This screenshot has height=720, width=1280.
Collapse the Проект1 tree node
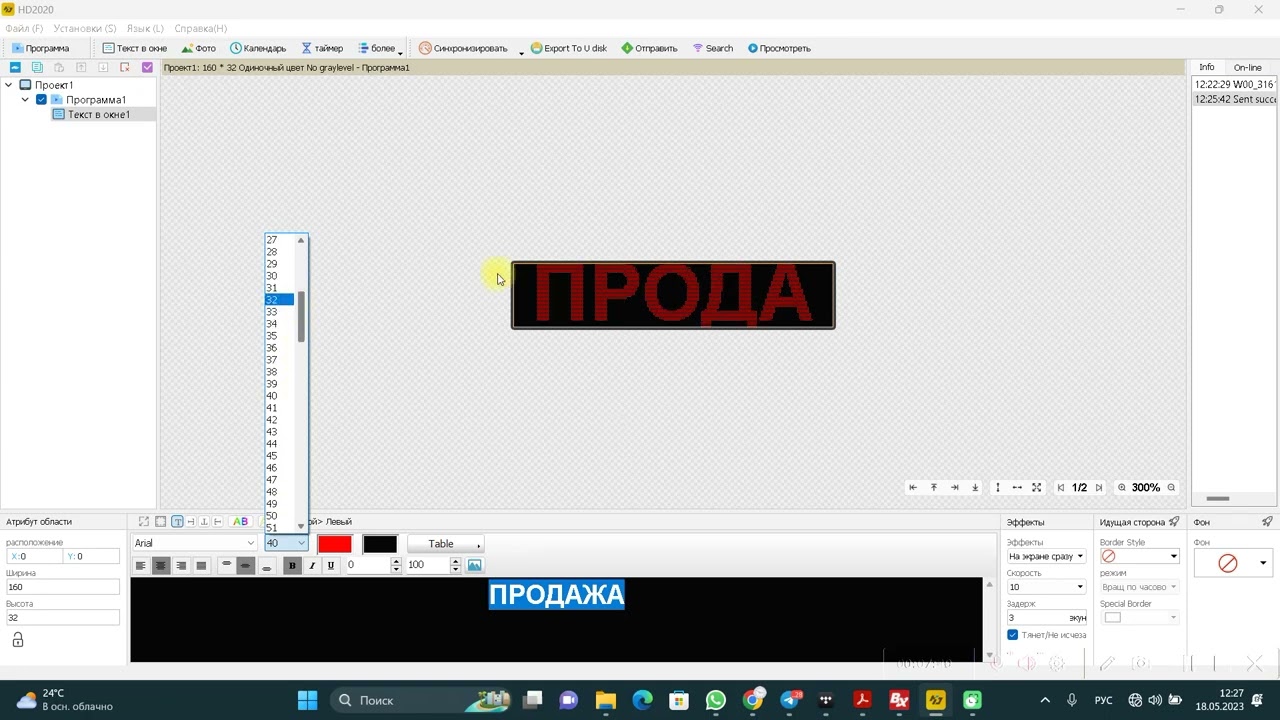tap(9, 85)
